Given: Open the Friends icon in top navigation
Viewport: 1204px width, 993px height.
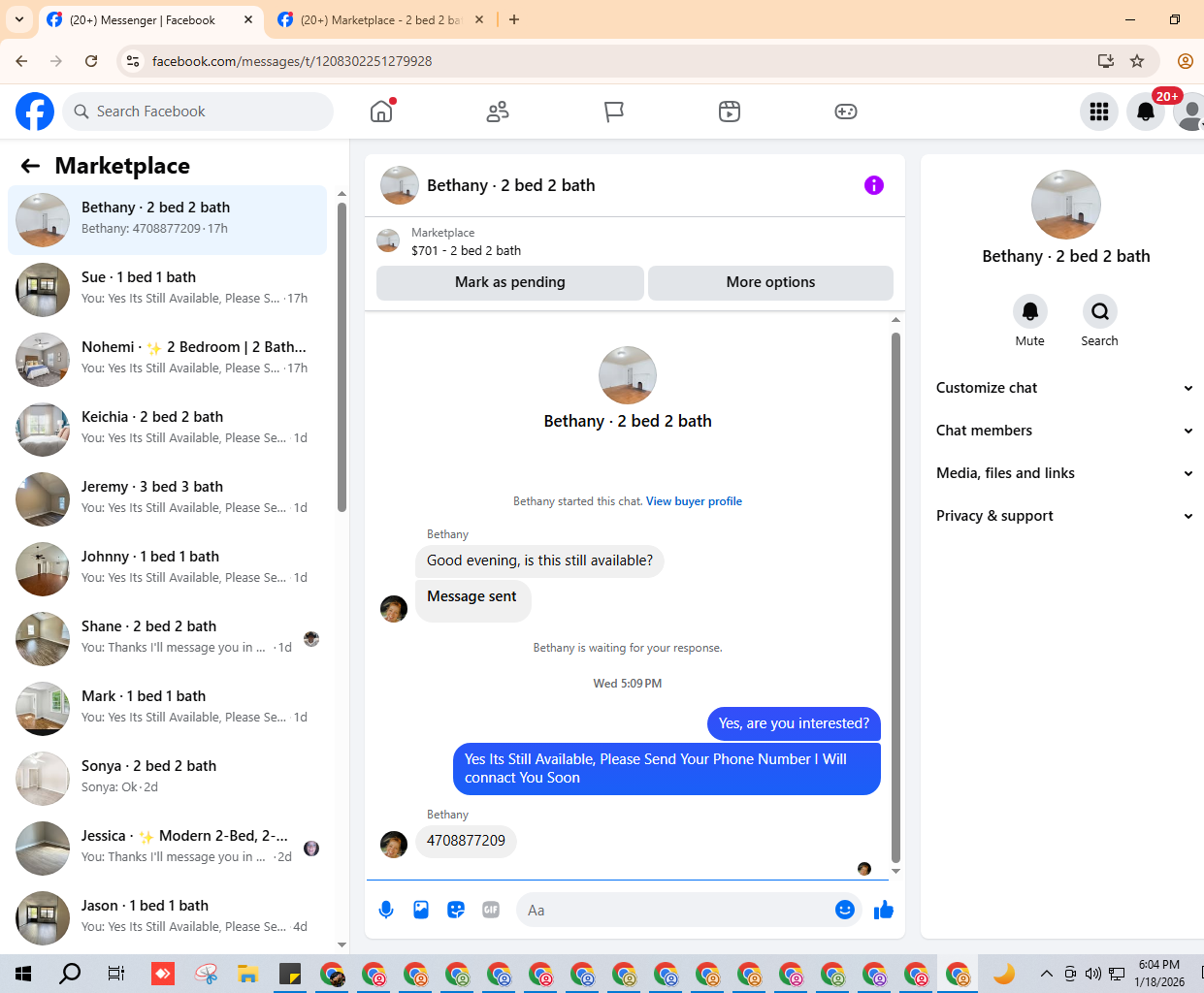Looking at the screenshot, I should click(498, 112).
